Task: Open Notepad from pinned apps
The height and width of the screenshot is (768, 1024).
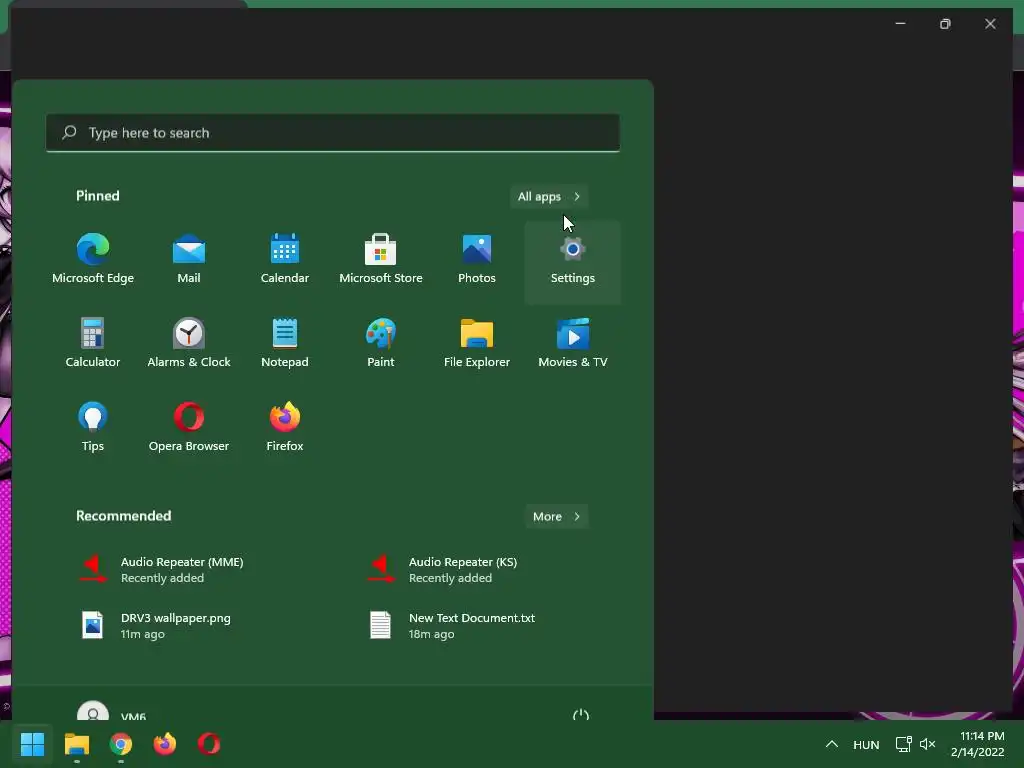Action: 285,344
